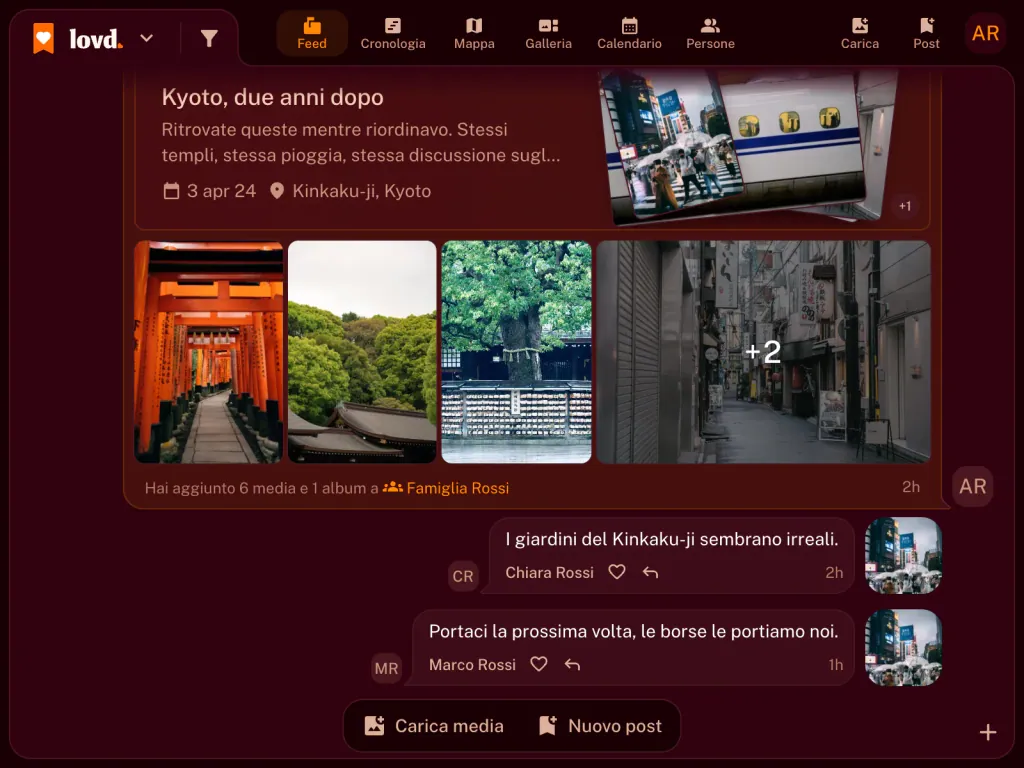Open the temple roof and trees photo
Screen dimensions: 1024x768
click(x=362, y=352)
